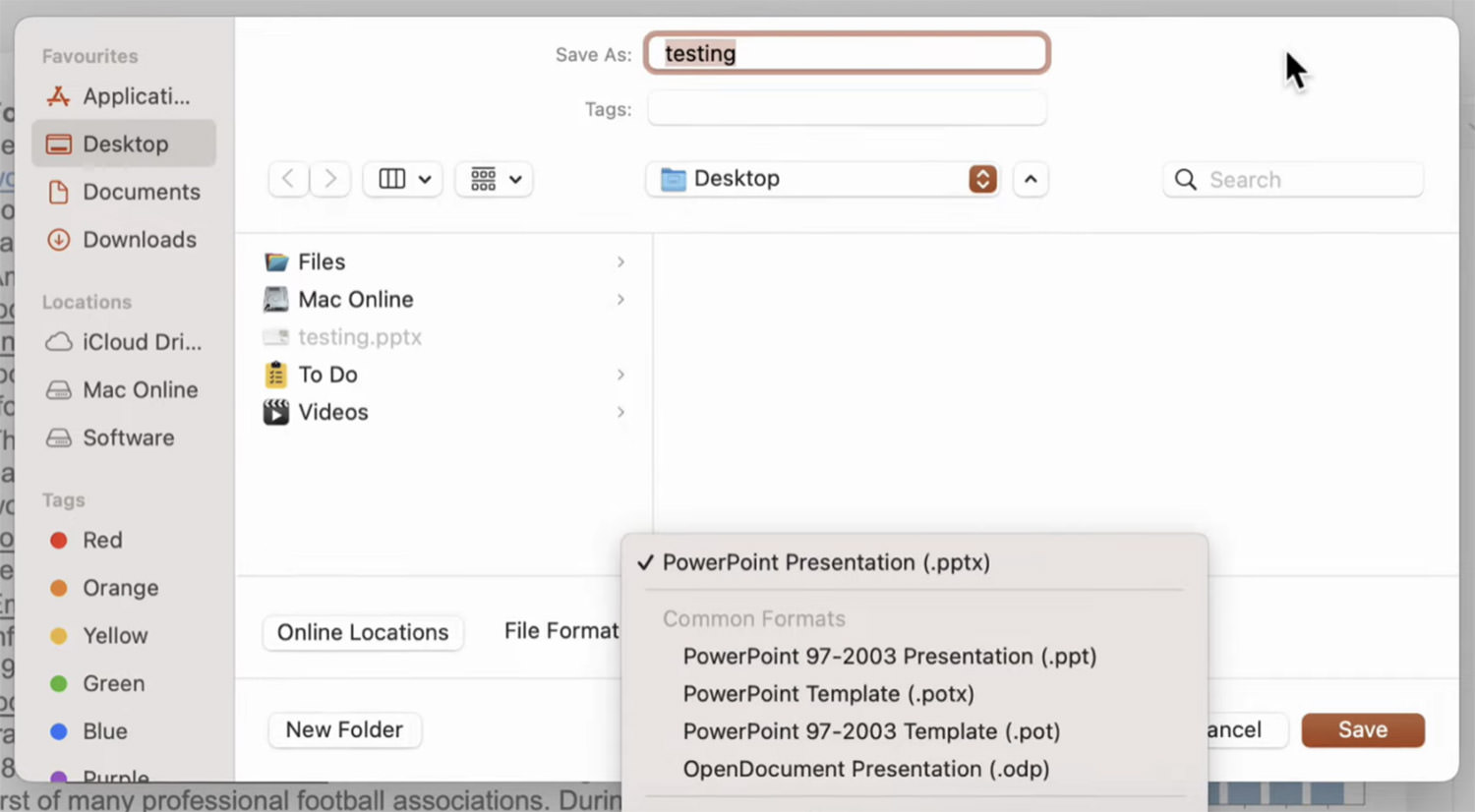
Task: Click the Tags input field
Action: [x=847, y=108]
